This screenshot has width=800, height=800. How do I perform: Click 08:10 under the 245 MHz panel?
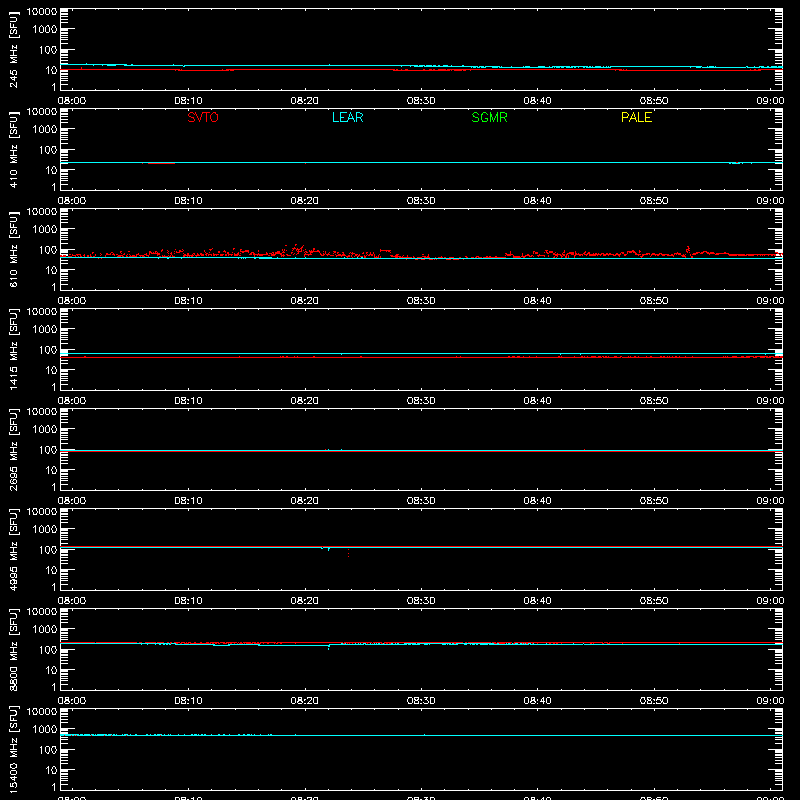(x=188, y=101)
